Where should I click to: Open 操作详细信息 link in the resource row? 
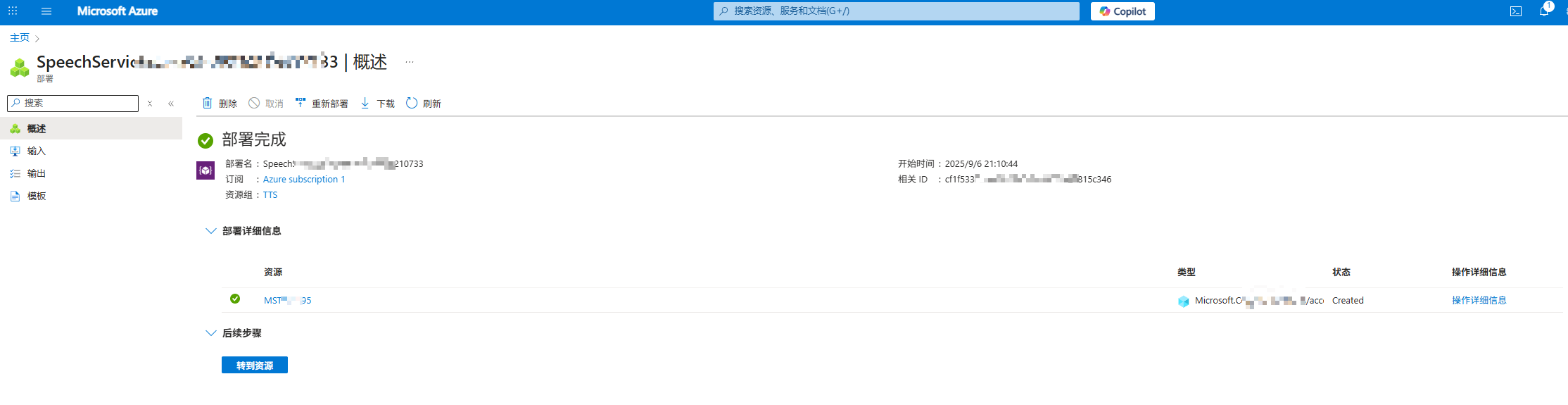coord(1479,301)
